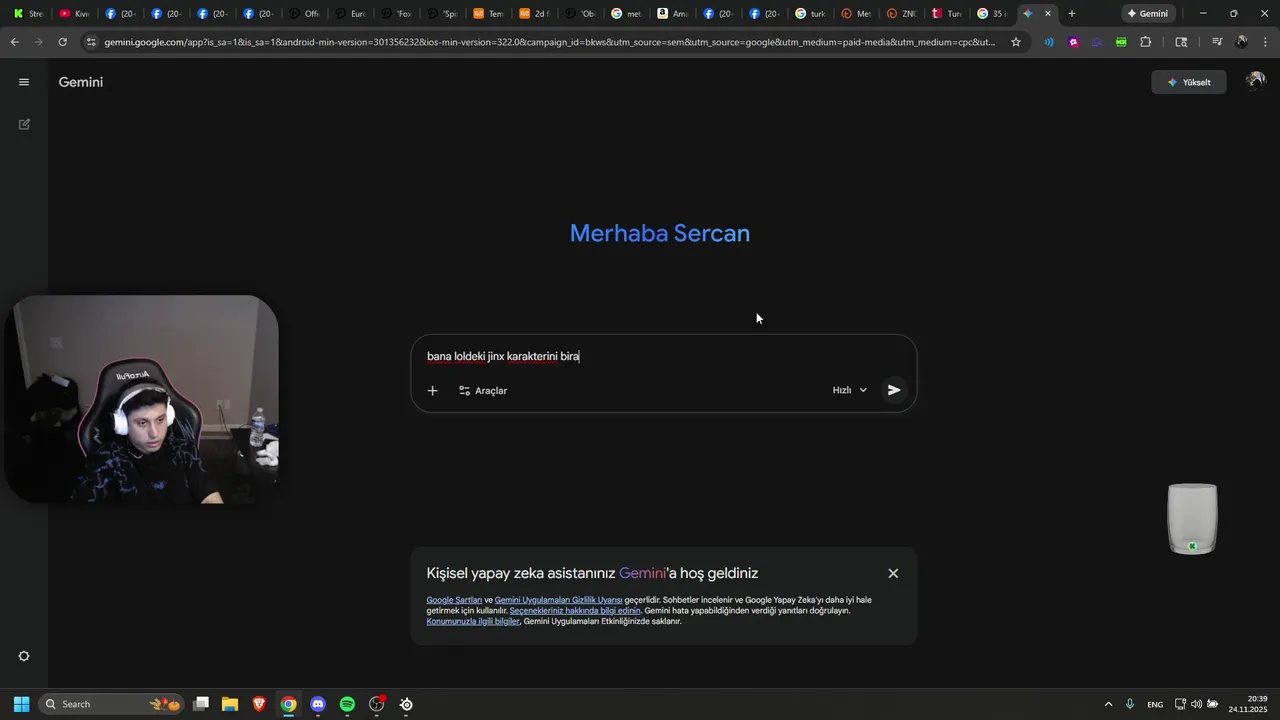Show hidden system tray icons
Image resolution: width=1280 pixels, height=720 pixels.
click(x=1108, y=704)
